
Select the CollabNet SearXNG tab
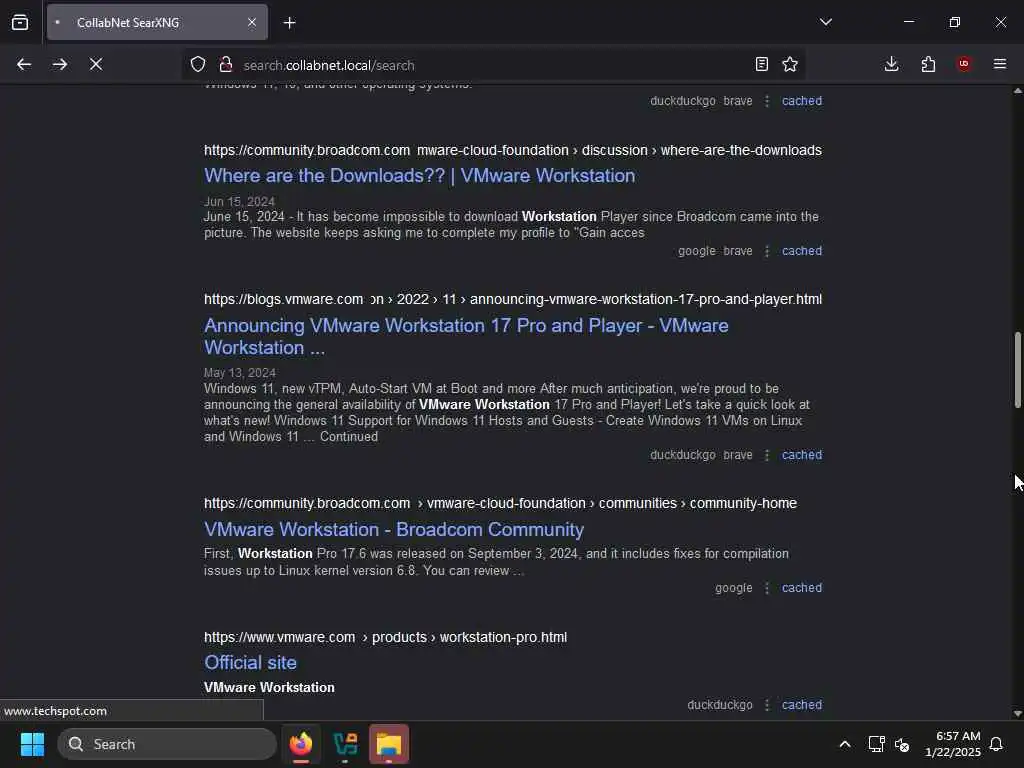click(157, 22)
